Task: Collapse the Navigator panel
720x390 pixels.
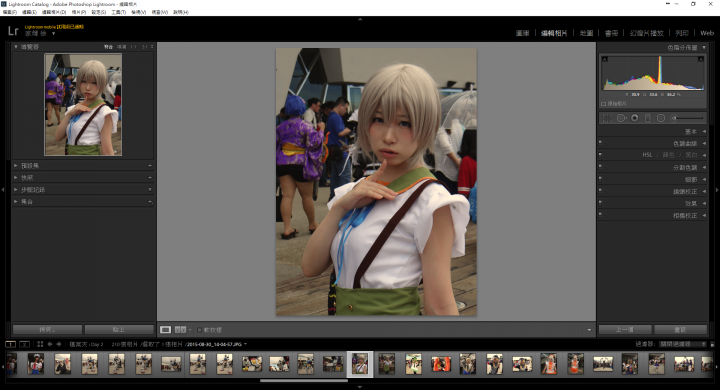Action: [x=16, y=46]
